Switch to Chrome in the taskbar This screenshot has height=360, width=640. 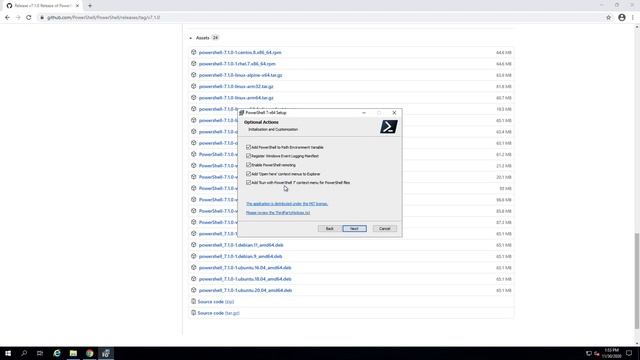click(x=89, y=353)
